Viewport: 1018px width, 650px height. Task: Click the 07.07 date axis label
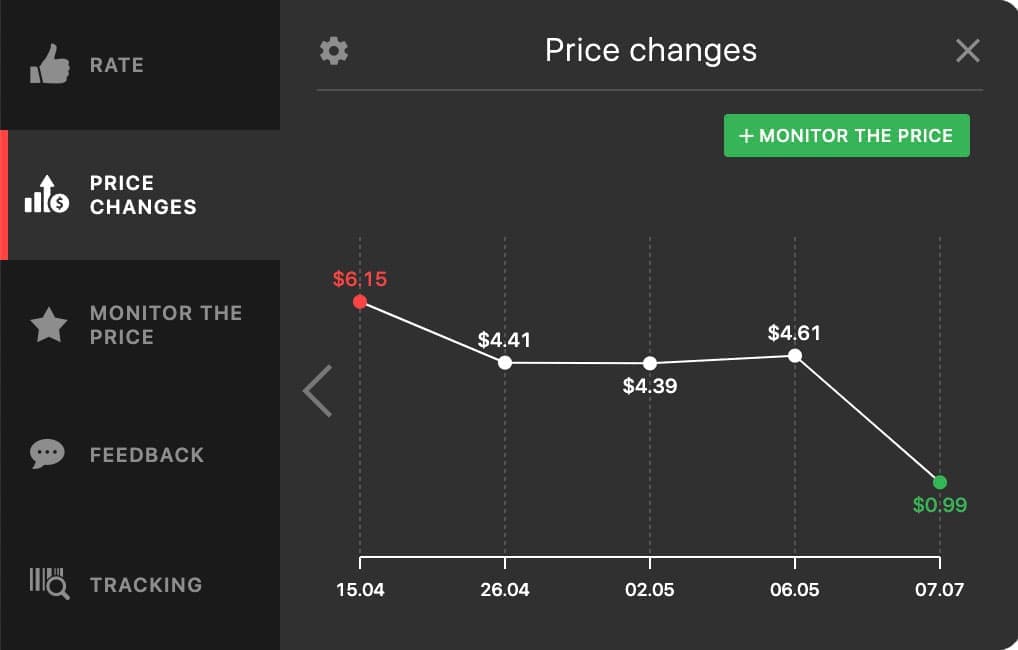coord(940,589)
